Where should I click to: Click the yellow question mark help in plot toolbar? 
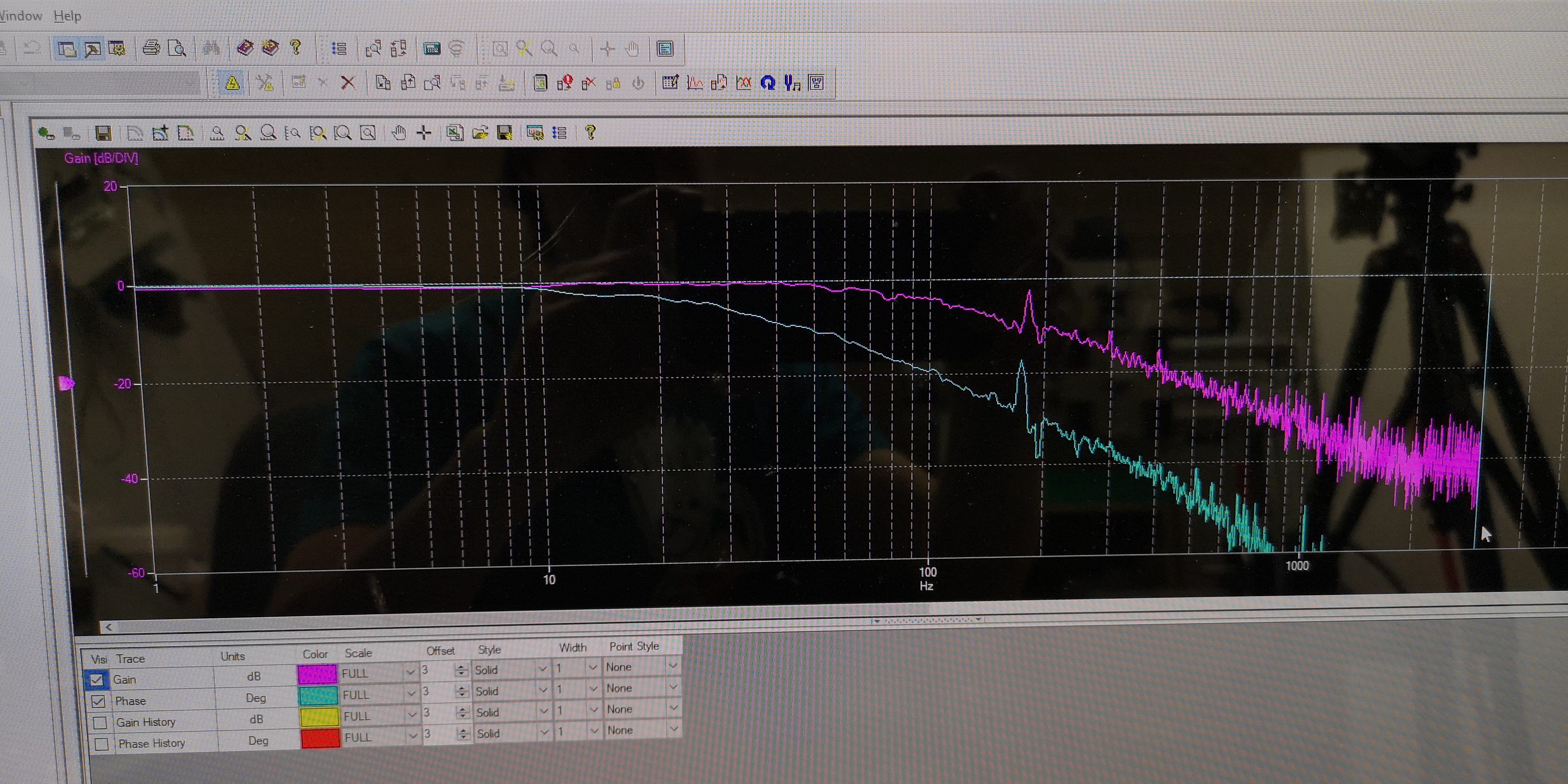click(590, 132)
